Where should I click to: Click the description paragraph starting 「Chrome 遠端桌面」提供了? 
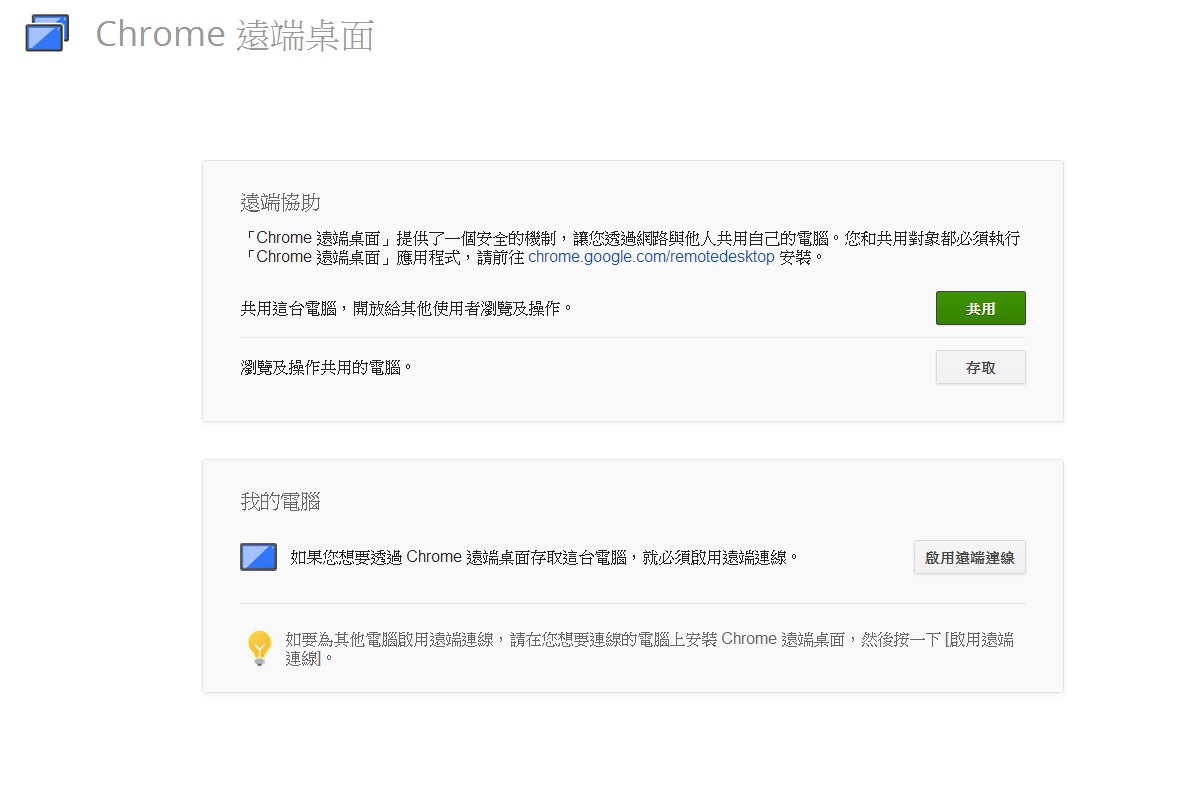click(630, 248)
